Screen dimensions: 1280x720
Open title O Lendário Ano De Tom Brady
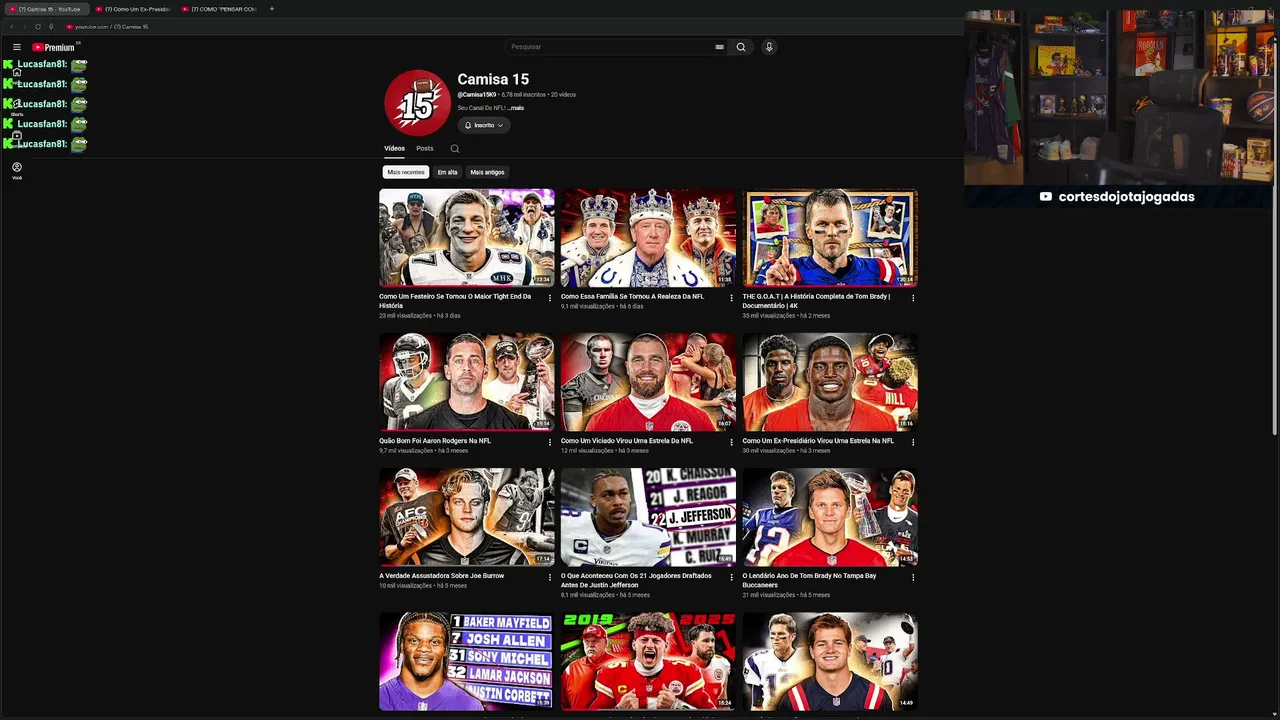tap(809, 581)
